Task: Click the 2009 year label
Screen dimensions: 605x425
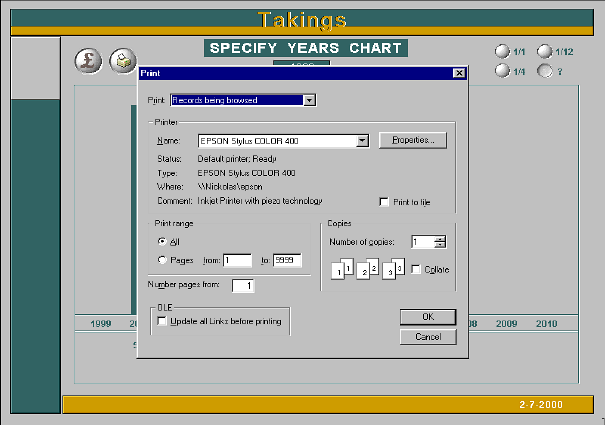Action: coord(506,323)
